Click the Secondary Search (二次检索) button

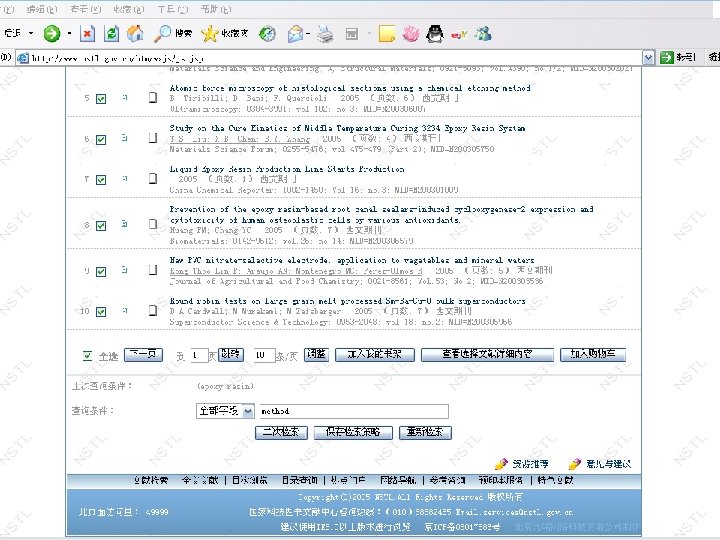click(281, 433)
